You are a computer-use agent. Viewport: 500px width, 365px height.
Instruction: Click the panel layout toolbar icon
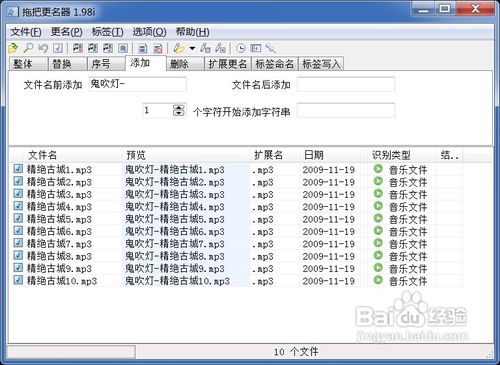point(256,49)
